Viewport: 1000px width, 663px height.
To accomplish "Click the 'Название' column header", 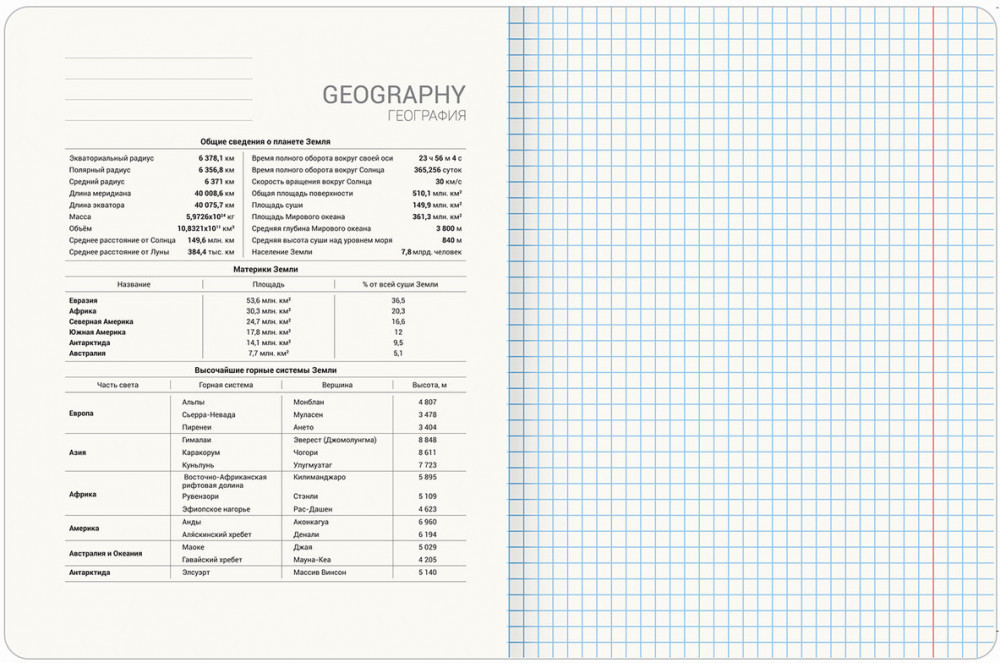I will [134, 285].
